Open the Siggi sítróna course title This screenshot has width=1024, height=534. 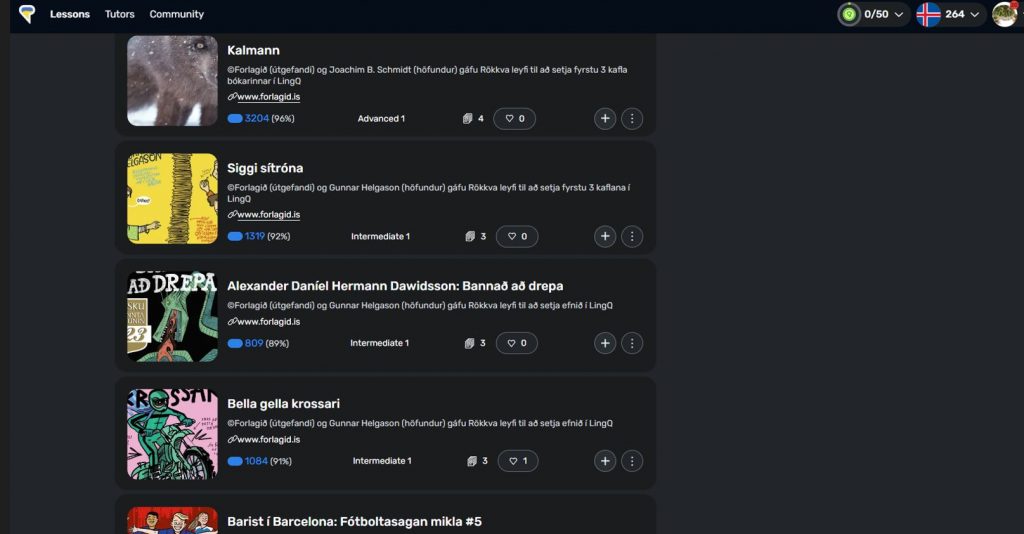(x=265, y=168)
